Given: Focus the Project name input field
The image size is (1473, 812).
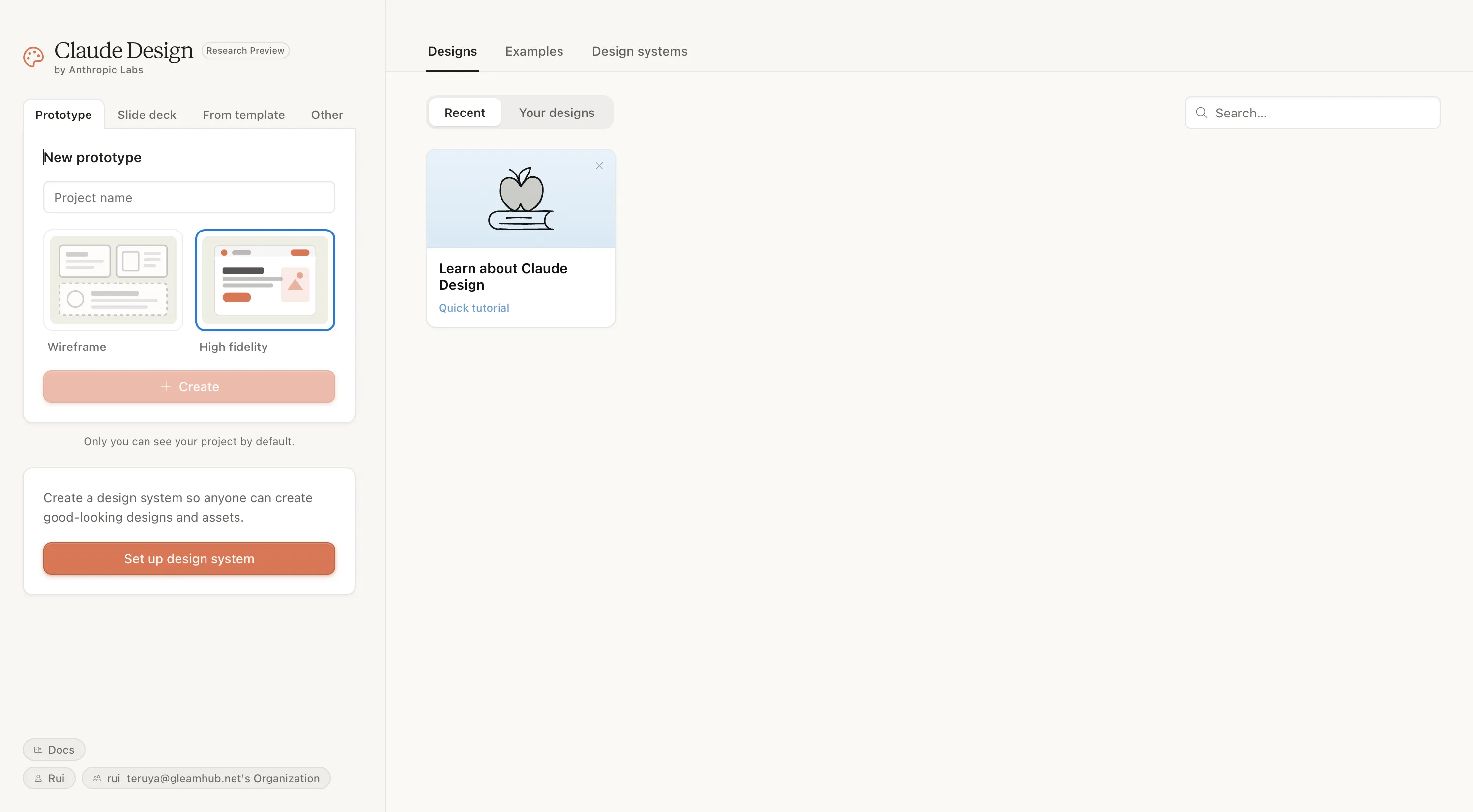Looking at the screenshot, I should (189, 197).
